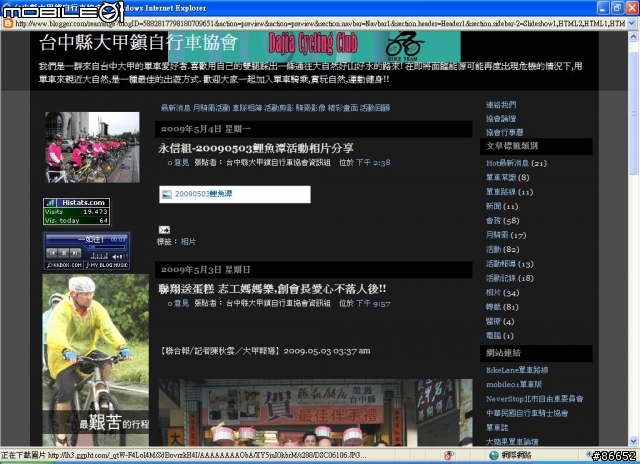Click the music player equalizer bars icon
Viewport: 640px width, 464px height.
[x=99, y=256]
